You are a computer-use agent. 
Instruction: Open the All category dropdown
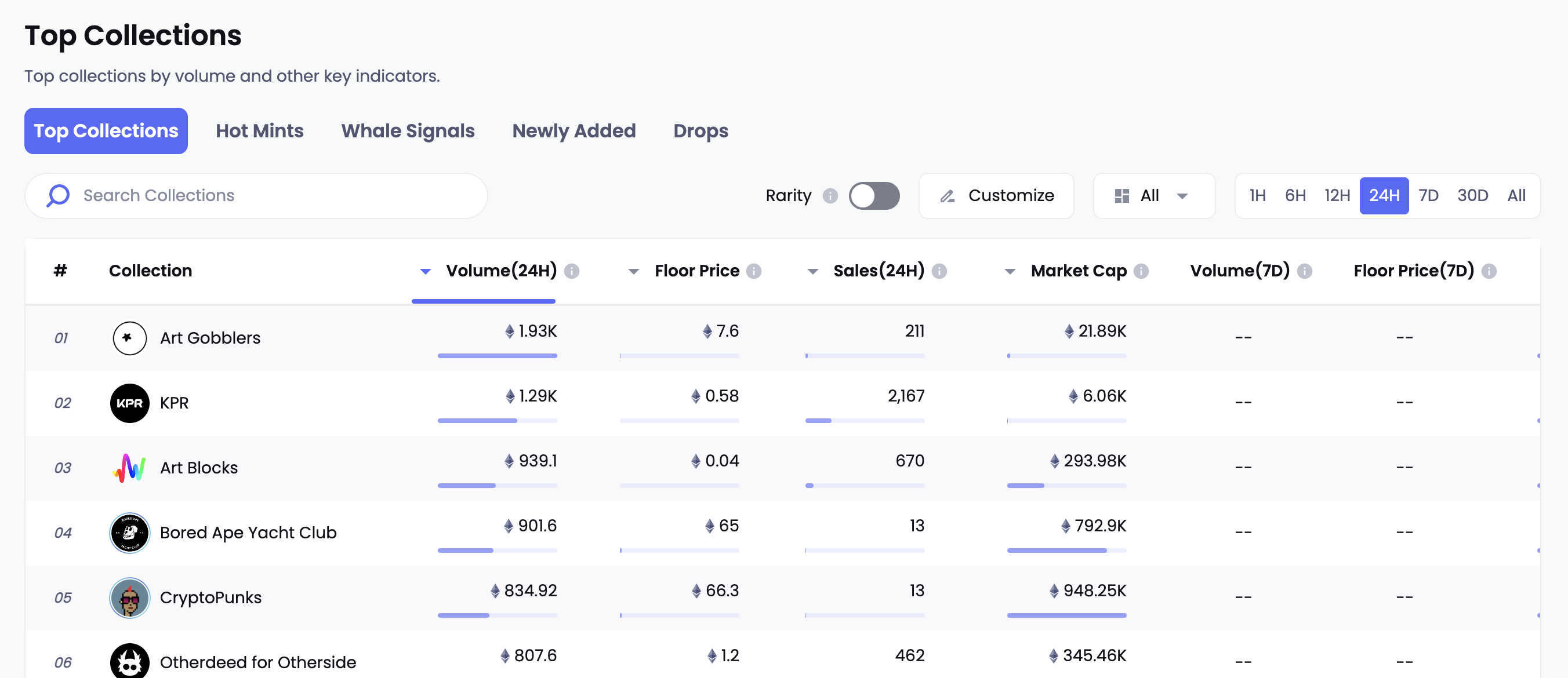(1153, 196)
